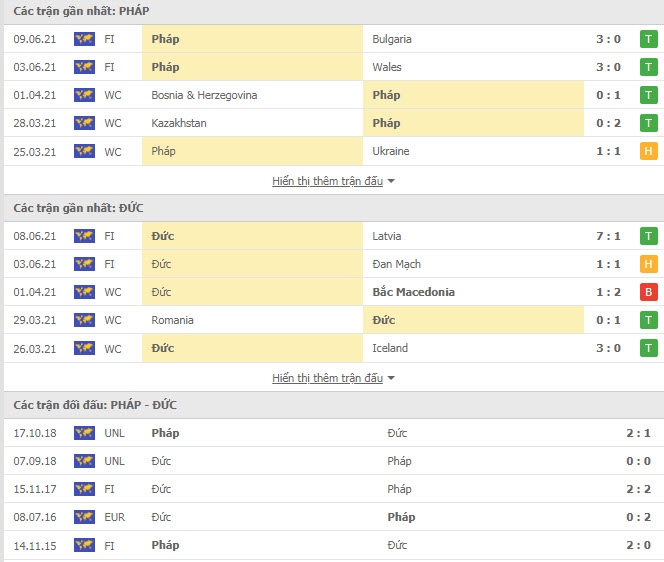Click the world flag icon beside 08.07.16 EUR match

pyautogui.click(x=84, y=517)
